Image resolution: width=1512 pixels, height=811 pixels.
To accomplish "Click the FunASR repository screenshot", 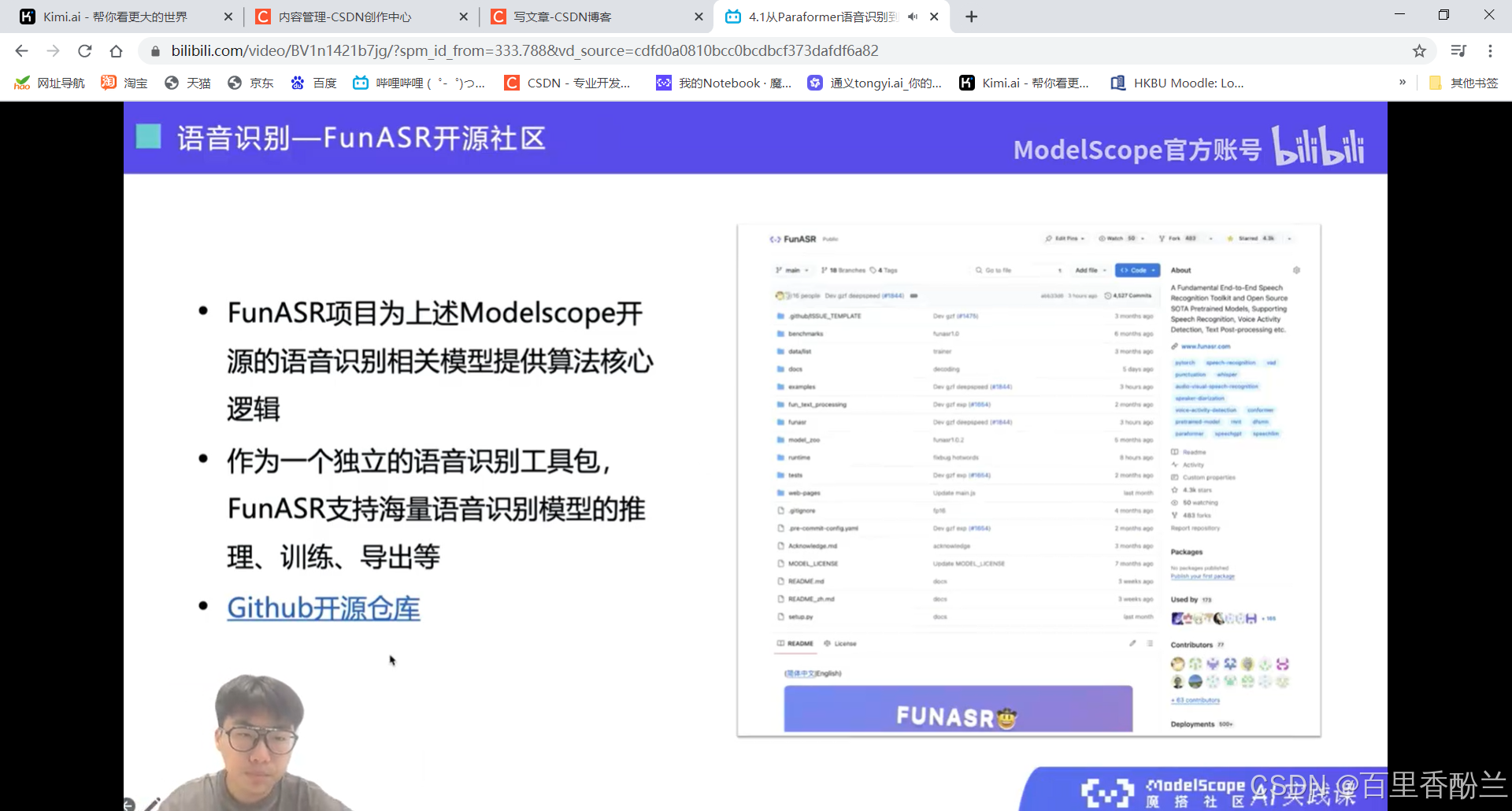I will pyautogui.click(x=1028, y=480).
